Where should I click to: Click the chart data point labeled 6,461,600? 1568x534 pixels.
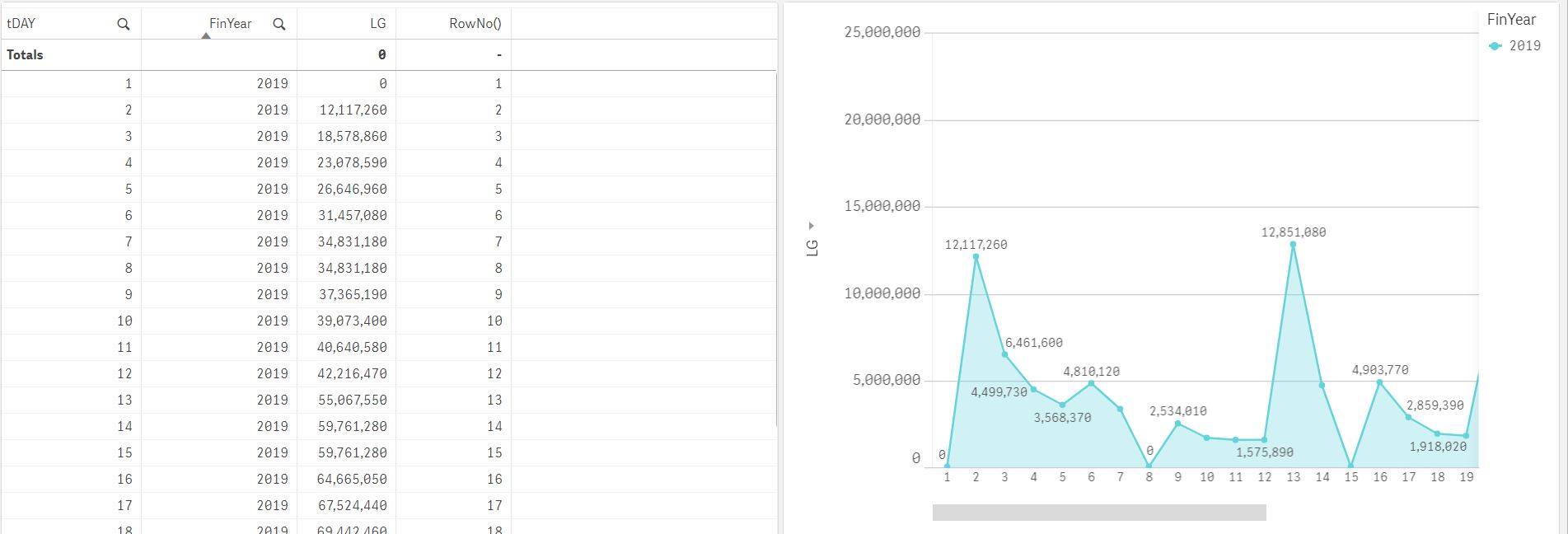coord(1004,354)
